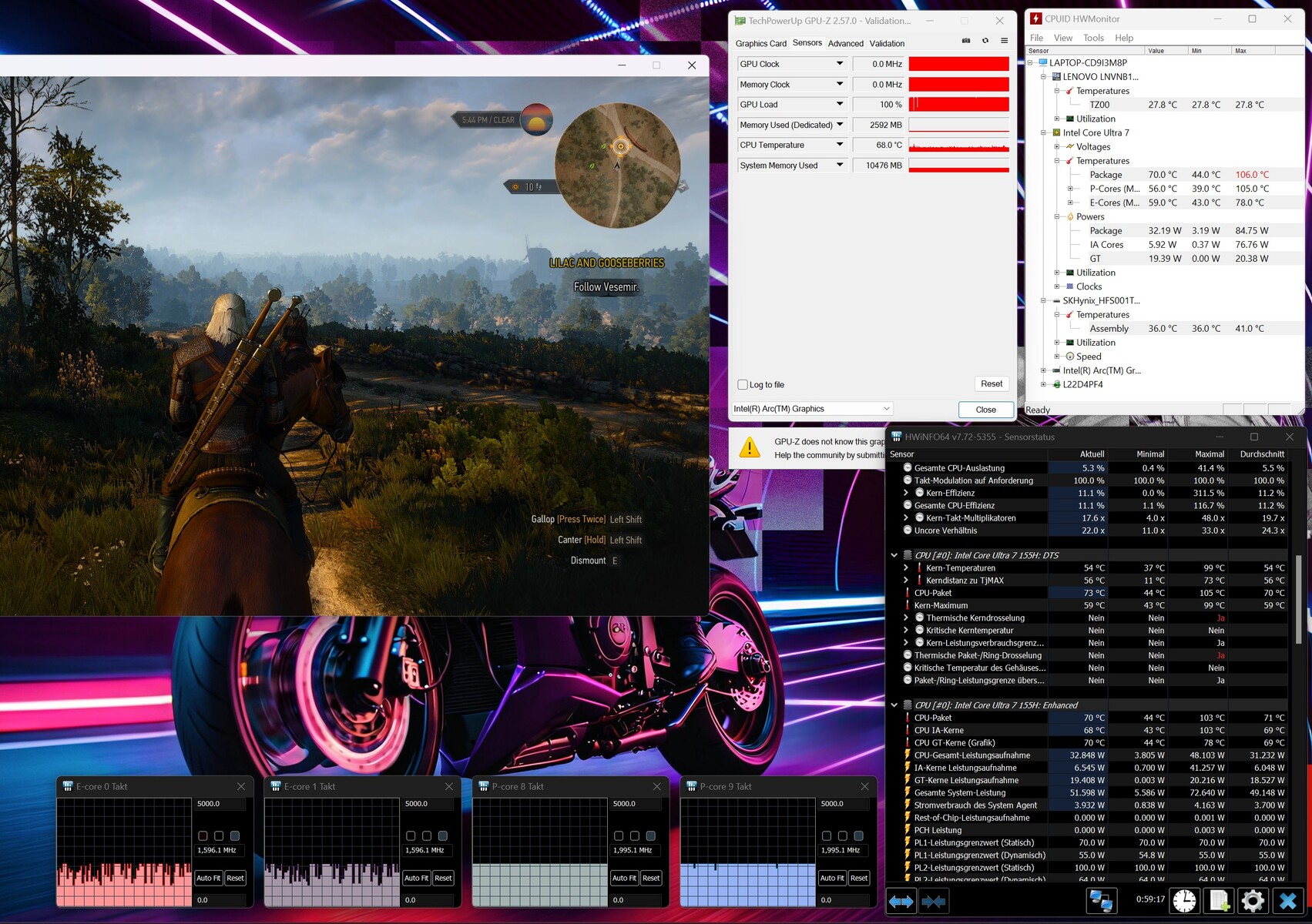The width and height of the screenshot is (1312, 924).
Task: Click Auto Fit in P-core 8 Takt
Action: 624,878
